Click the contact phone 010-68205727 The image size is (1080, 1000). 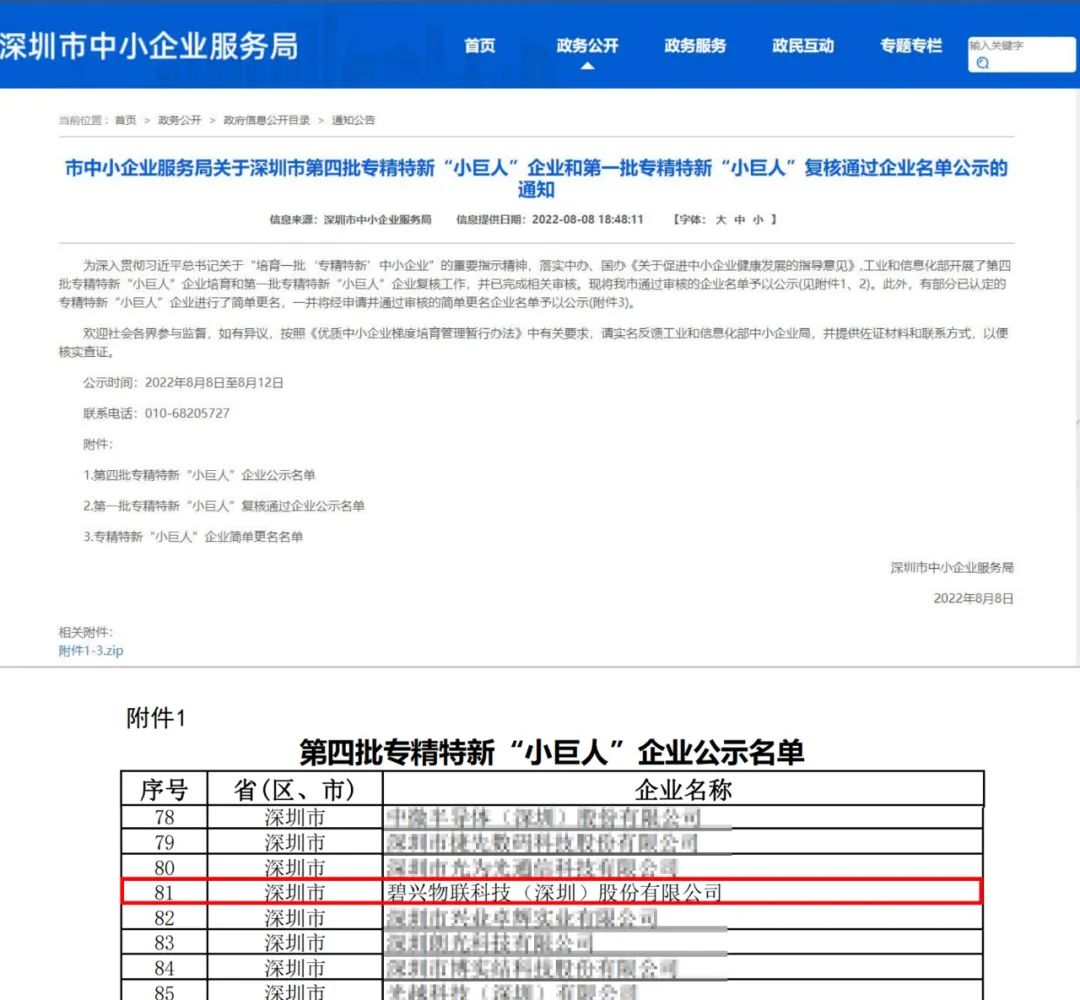[187, 413]
